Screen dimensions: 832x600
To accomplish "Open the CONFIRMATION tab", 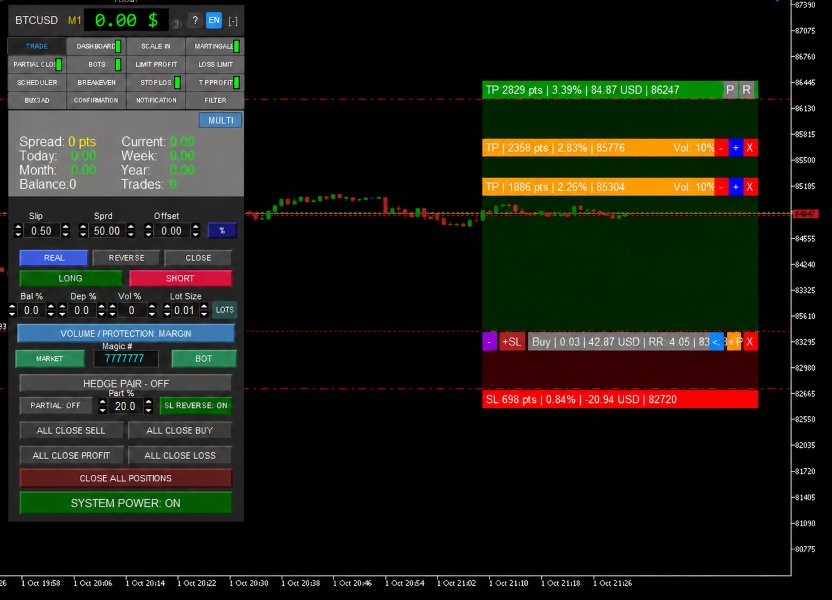I will pyautogui.click(x=96, y=100).
